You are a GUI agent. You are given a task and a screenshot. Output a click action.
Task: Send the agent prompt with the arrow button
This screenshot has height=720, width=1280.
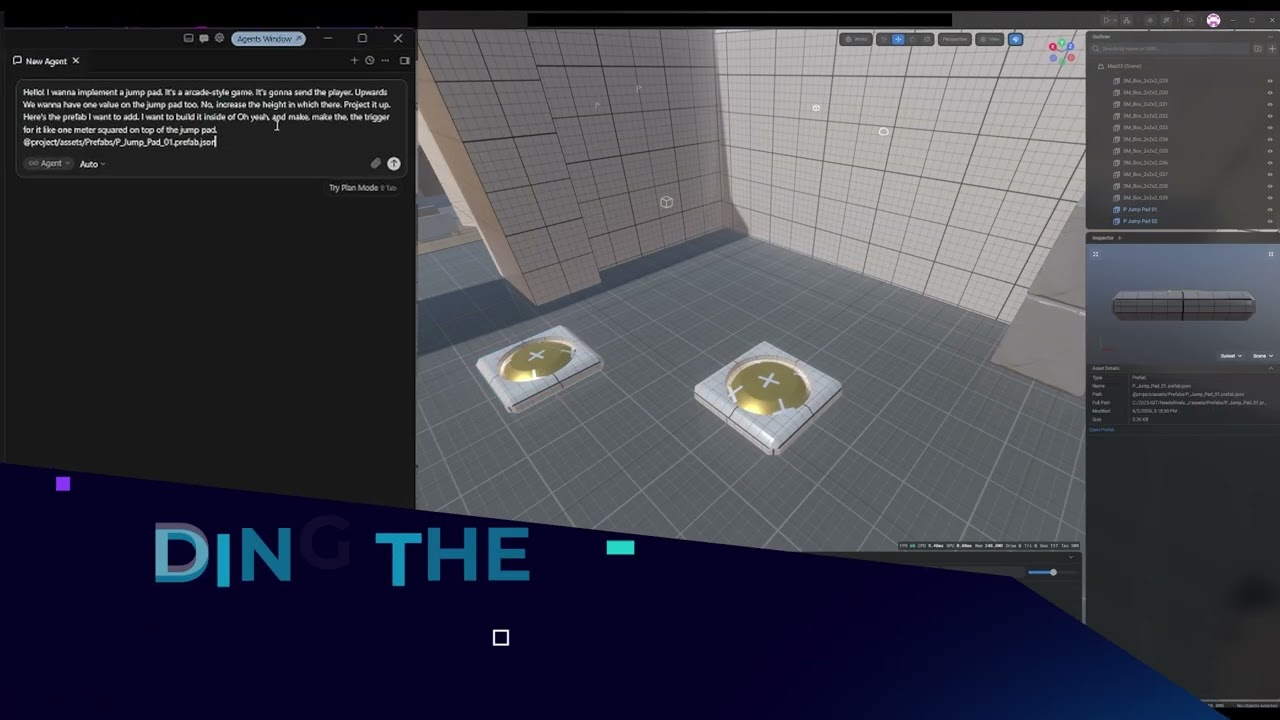coord(394,163)
